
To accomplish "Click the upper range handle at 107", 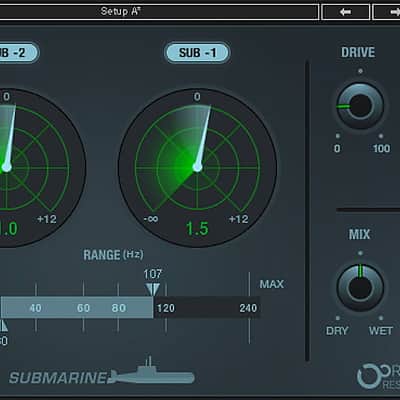I will (153, 290).
